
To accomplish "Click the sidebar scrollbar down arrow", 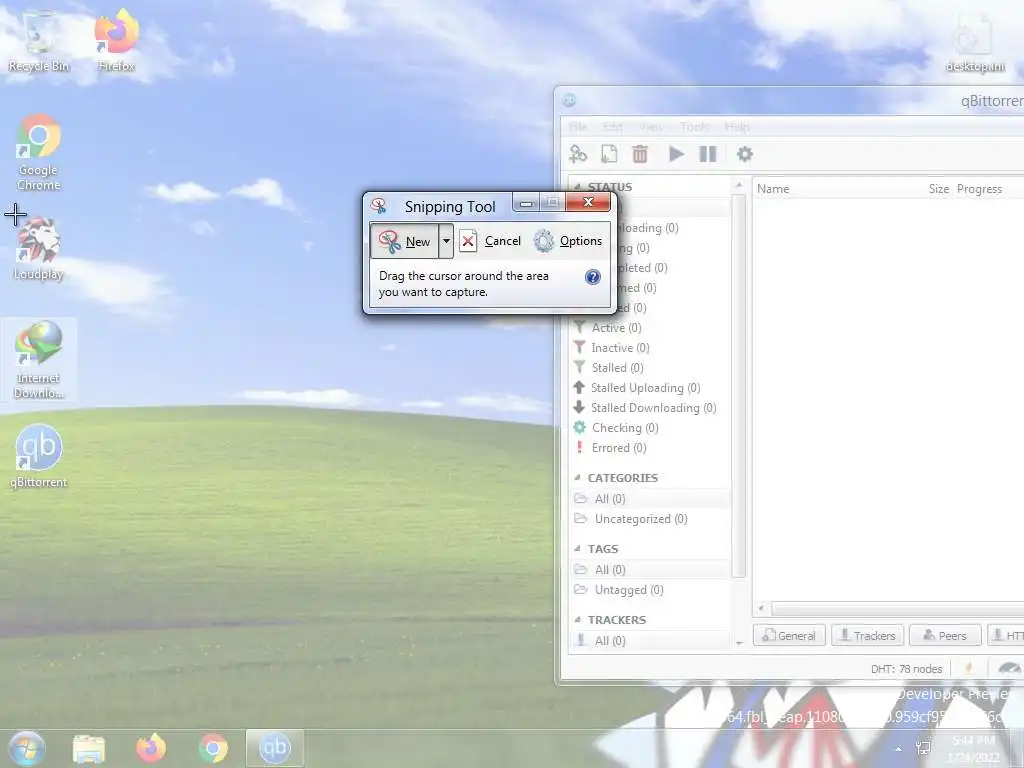I will coord(739,643).
